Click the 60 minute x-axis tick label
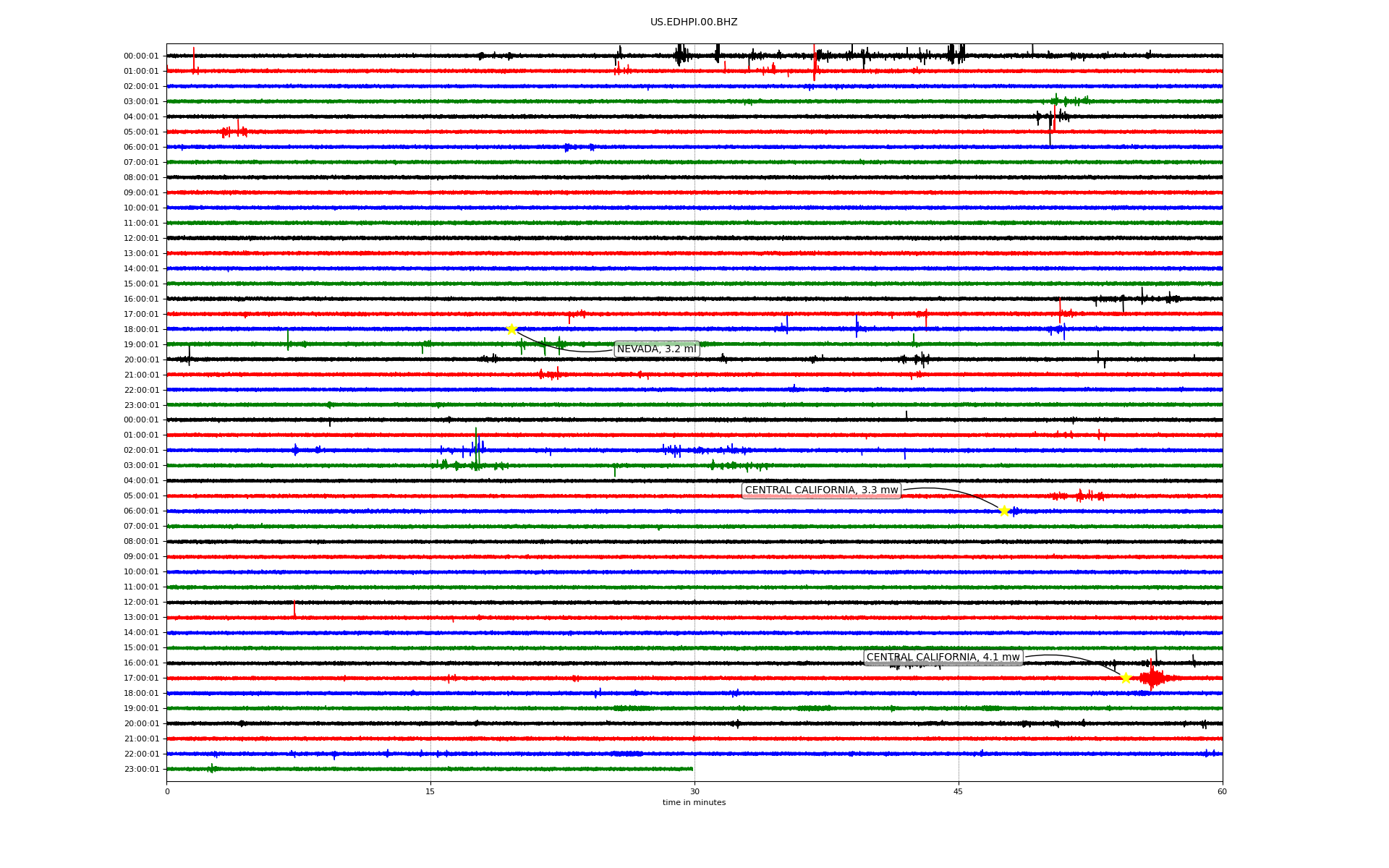Image resolution: width=1389 pixels, height=868 pixels. (1222, 791)
